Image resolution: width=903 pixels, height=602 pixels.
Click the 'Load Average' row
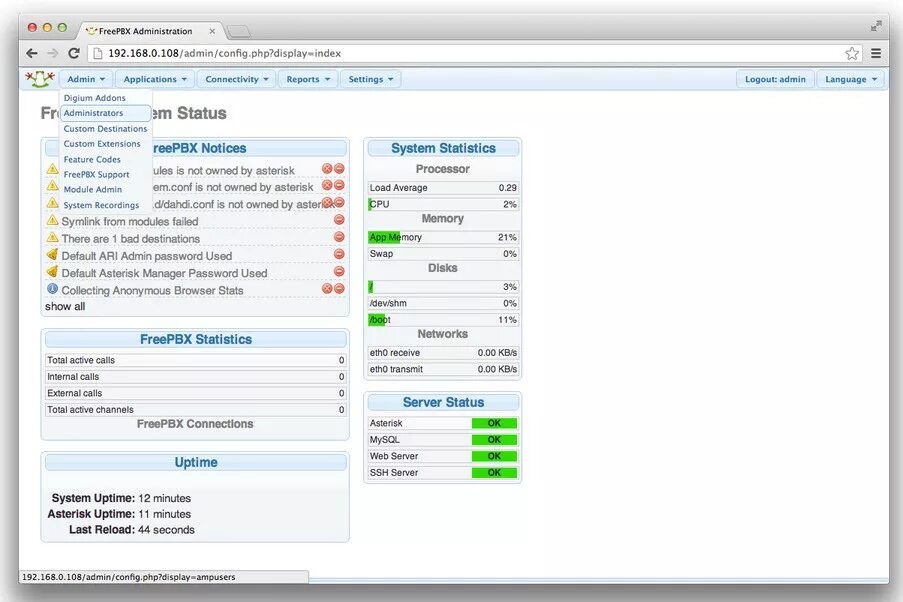click(x=443, y=187)
